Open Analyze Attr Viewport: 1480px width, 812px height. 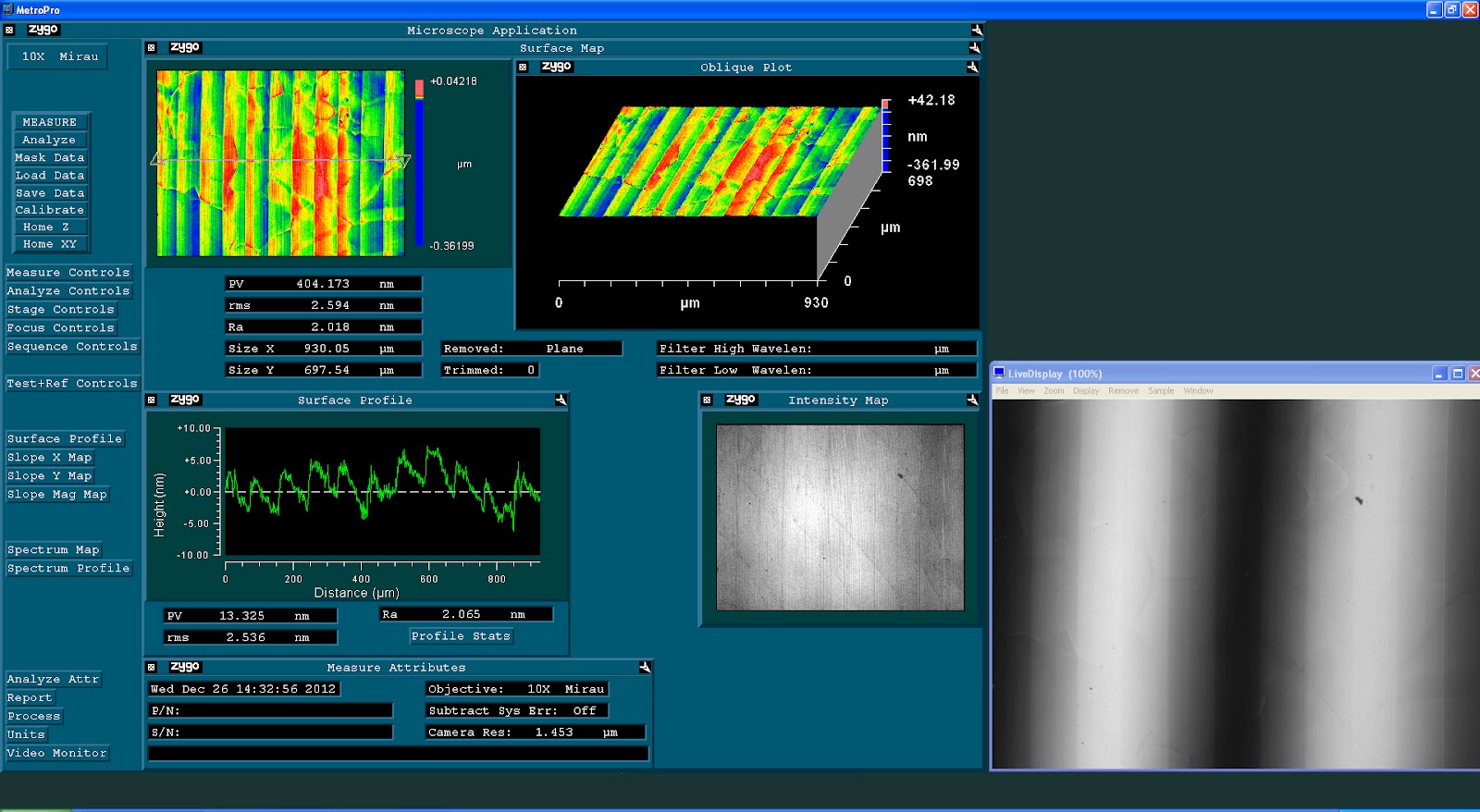tap(54, 680)
